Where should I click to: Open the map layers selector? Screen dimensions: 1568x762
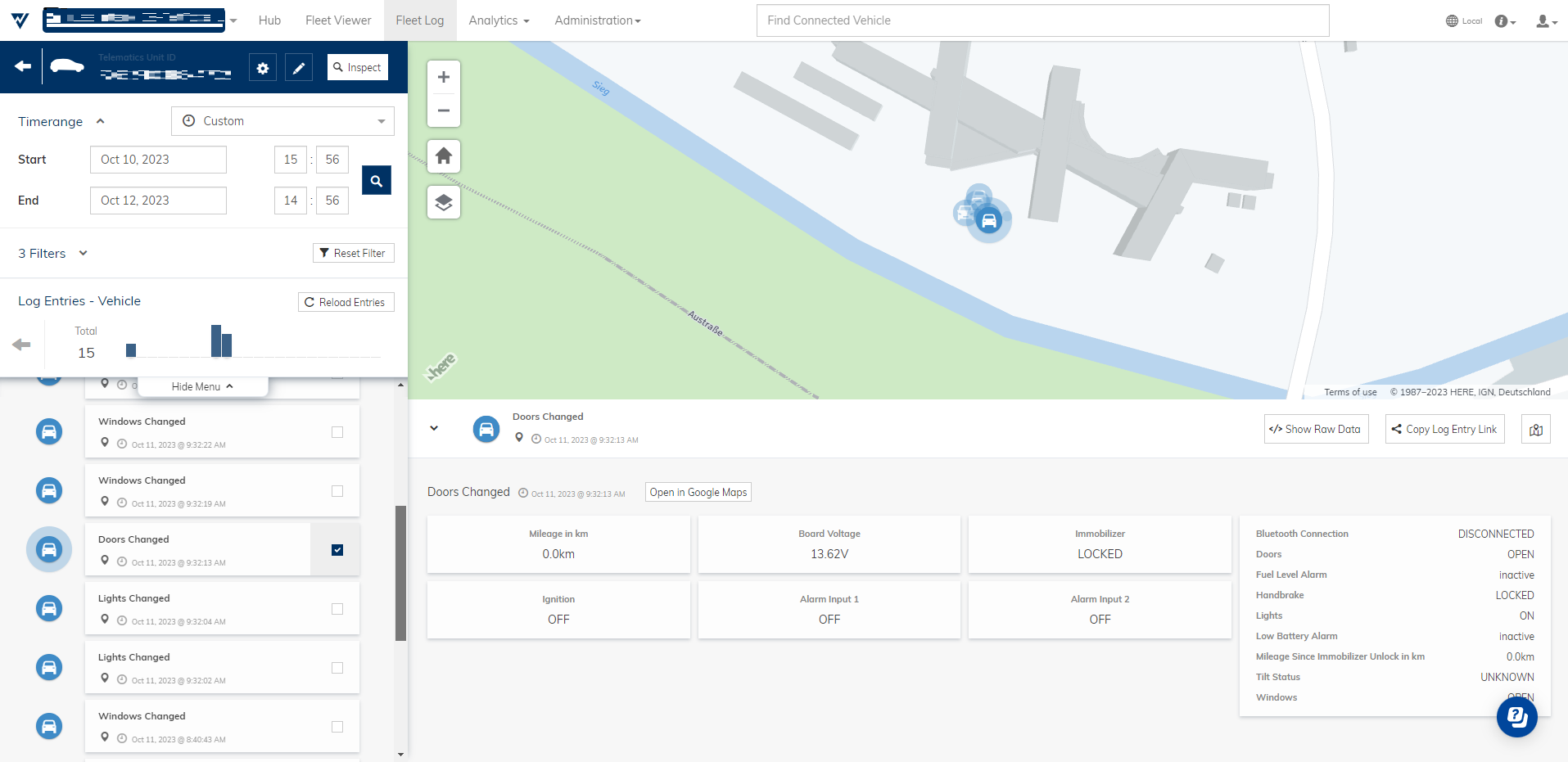pyautogui.click(x=444, y=202)
